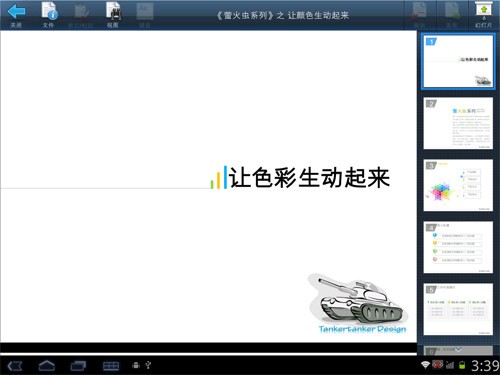
Task: Tap the USB connection notification icon
Action: [148, 365]
